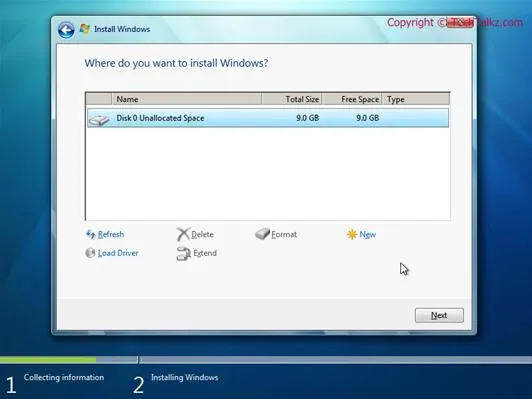Click the Next button

tap(439, 315)
